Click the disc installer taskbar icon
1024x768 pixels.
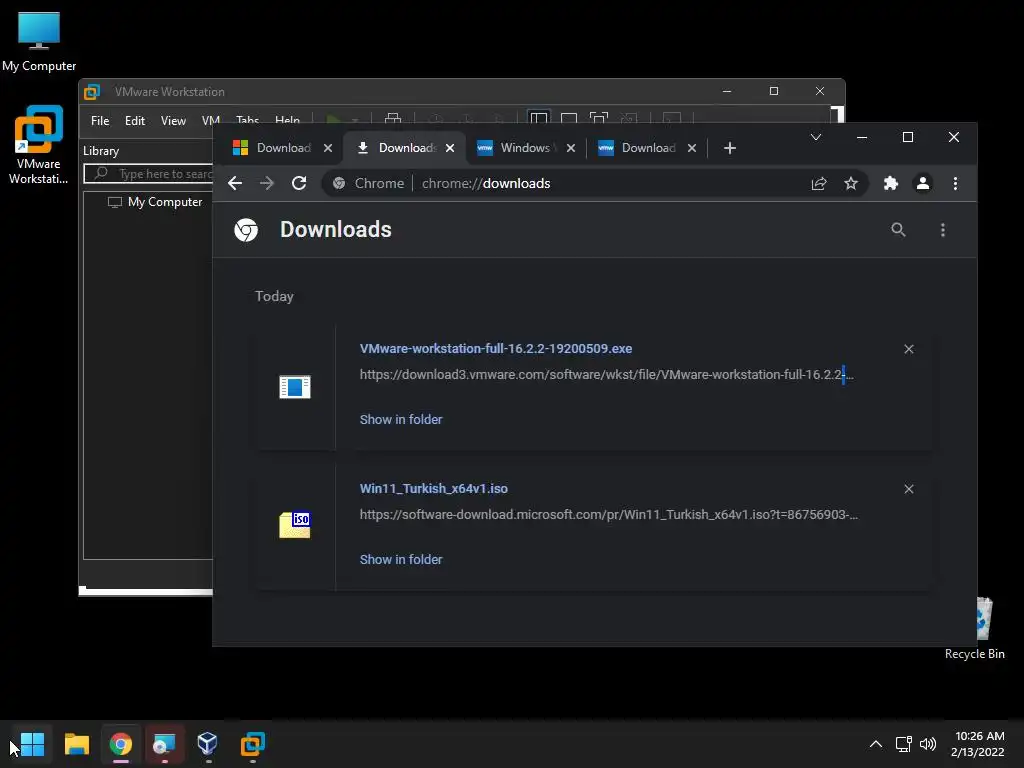click(165, 744)
